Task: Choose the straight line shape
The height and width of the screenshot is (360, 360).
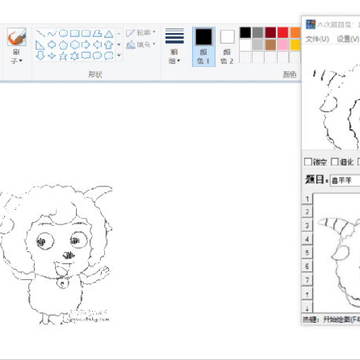Action: tap(40, 33)
